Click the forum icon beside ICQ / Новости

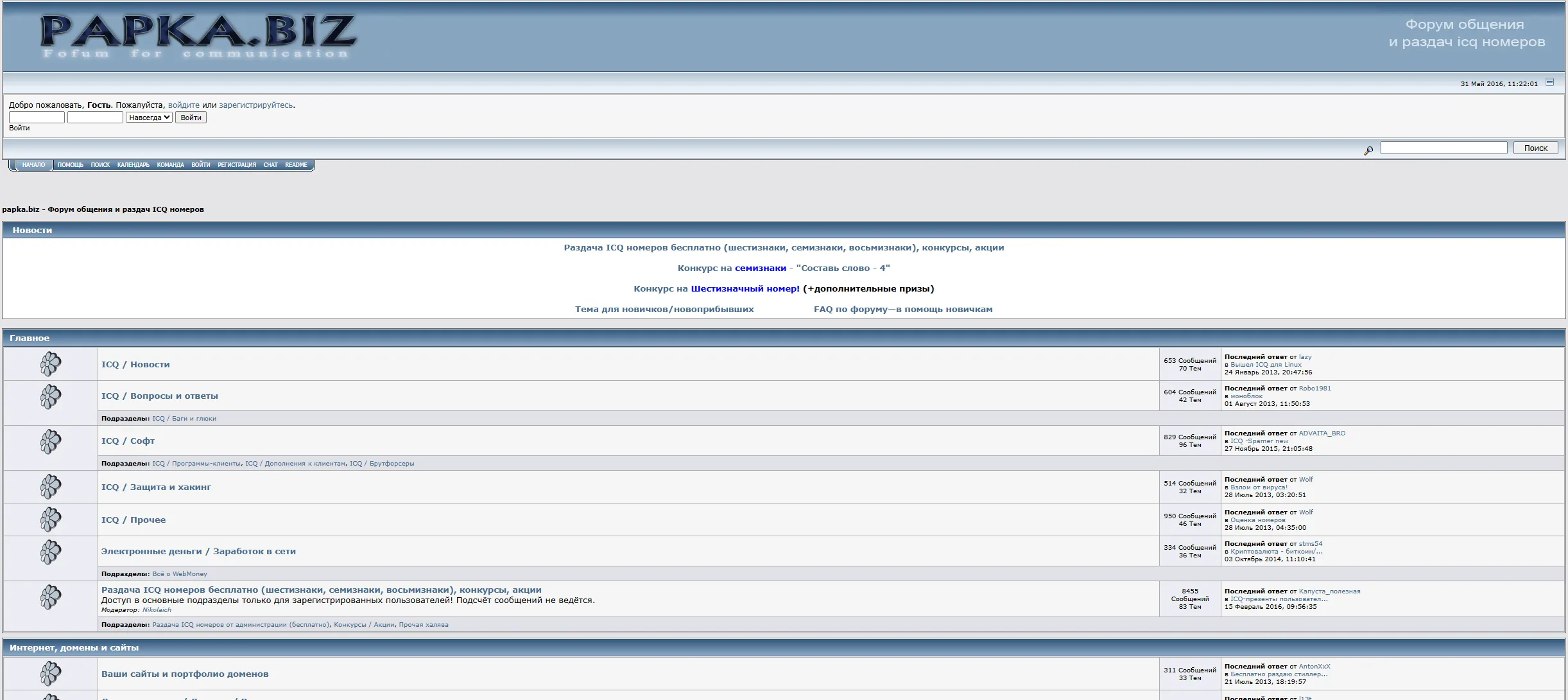(51, 364)
